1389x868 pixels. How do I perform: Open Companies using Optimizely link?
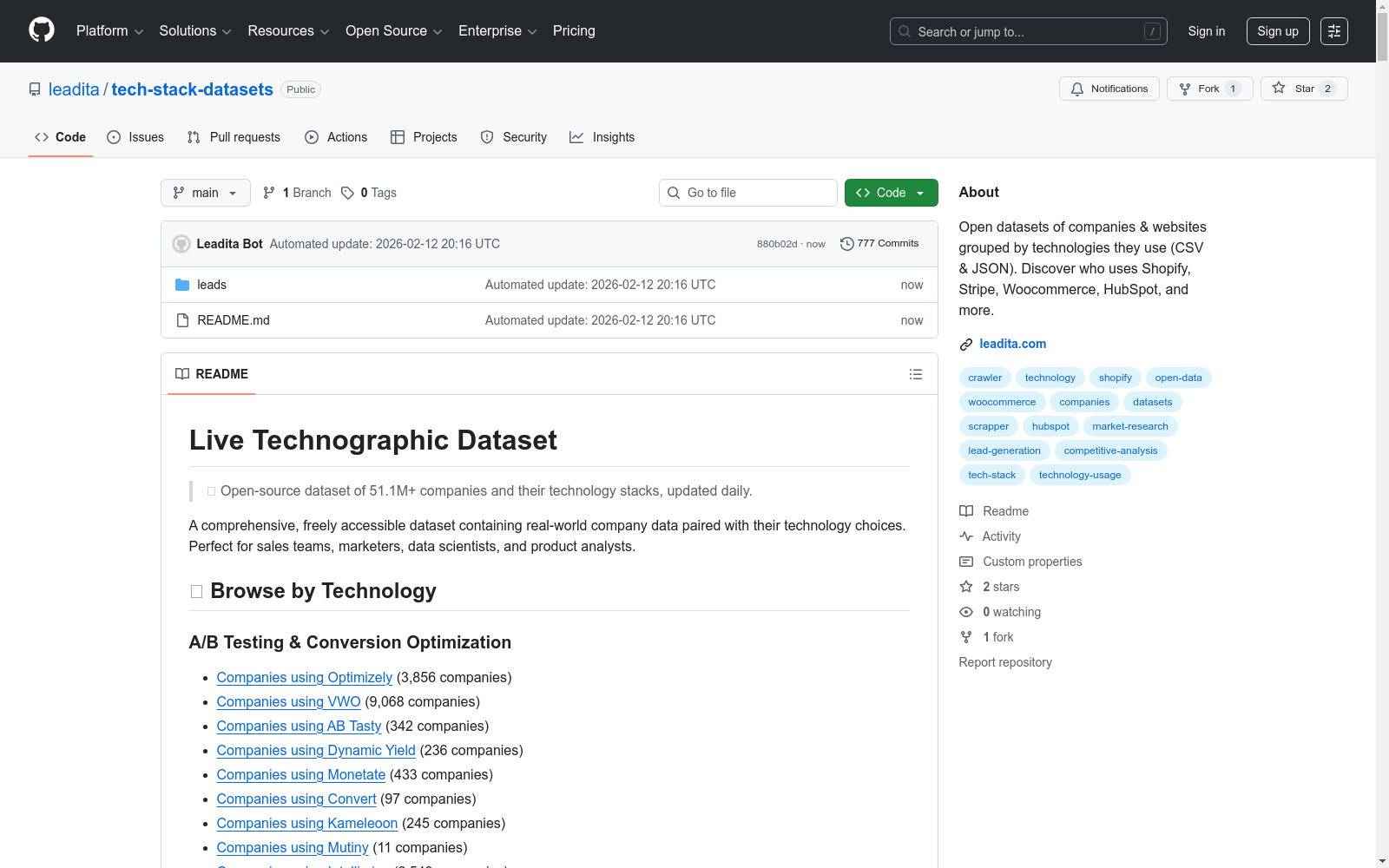click(305, 677)
